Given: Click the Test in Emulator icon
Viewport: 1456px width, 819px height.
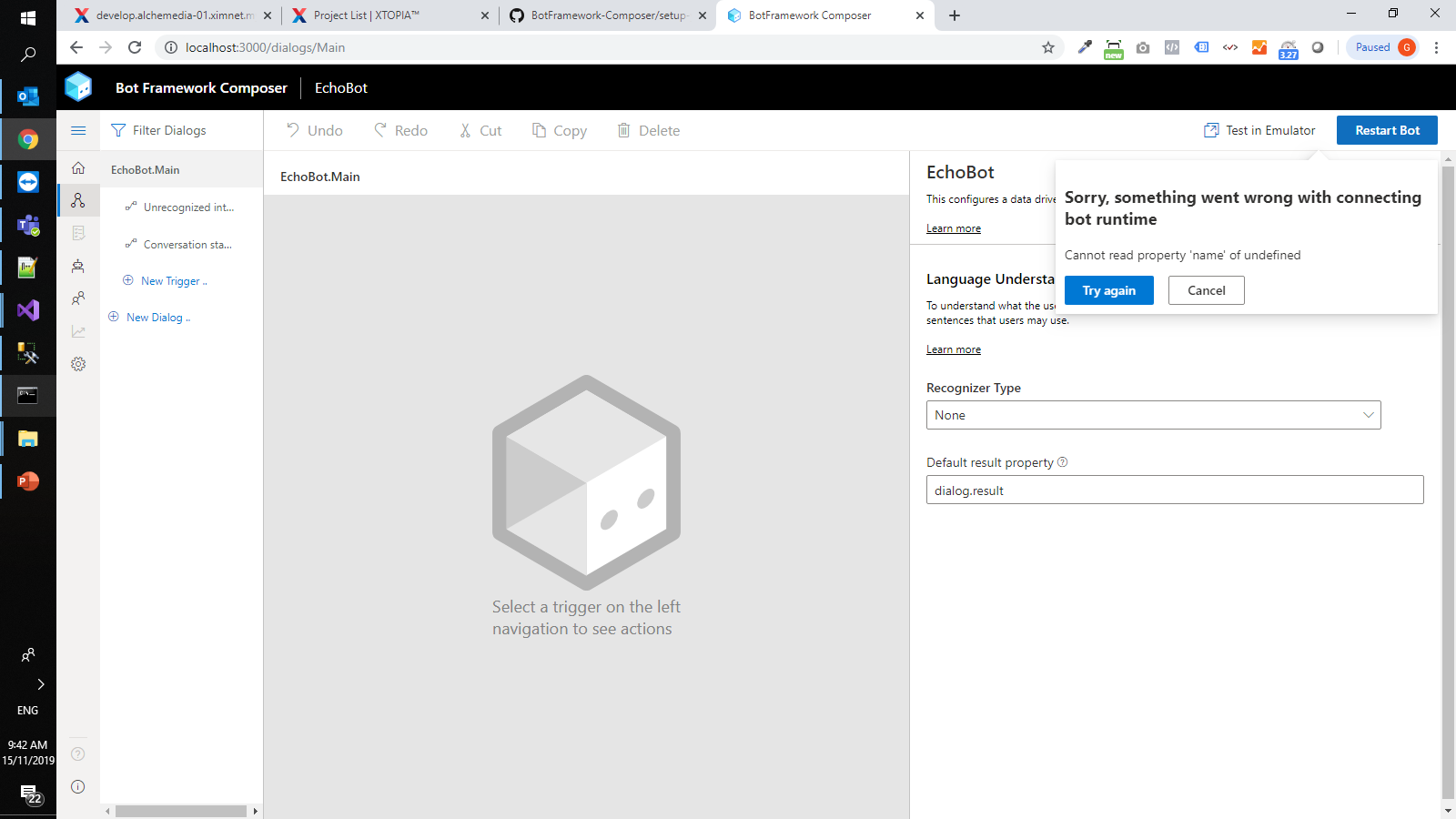Looking at the screenshot, I should pos(1210,130).
